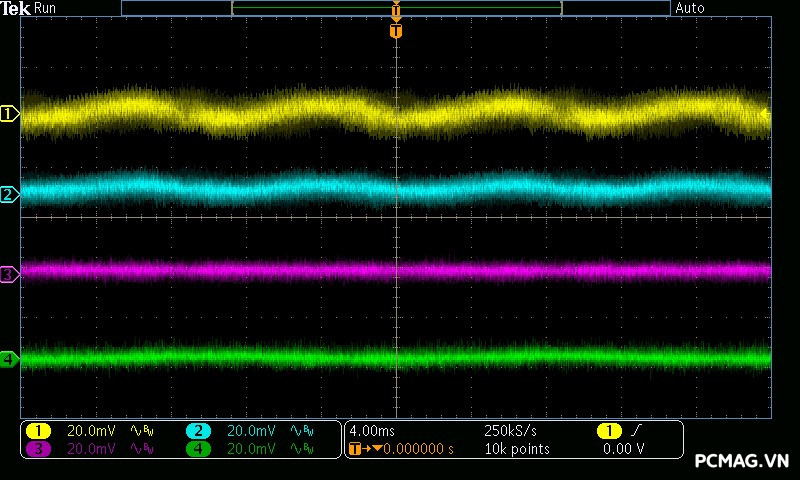The height and width of the screenshot is (480, 800).
Task: Click the 10k points record length readout
Action: (x=516, y=449)
